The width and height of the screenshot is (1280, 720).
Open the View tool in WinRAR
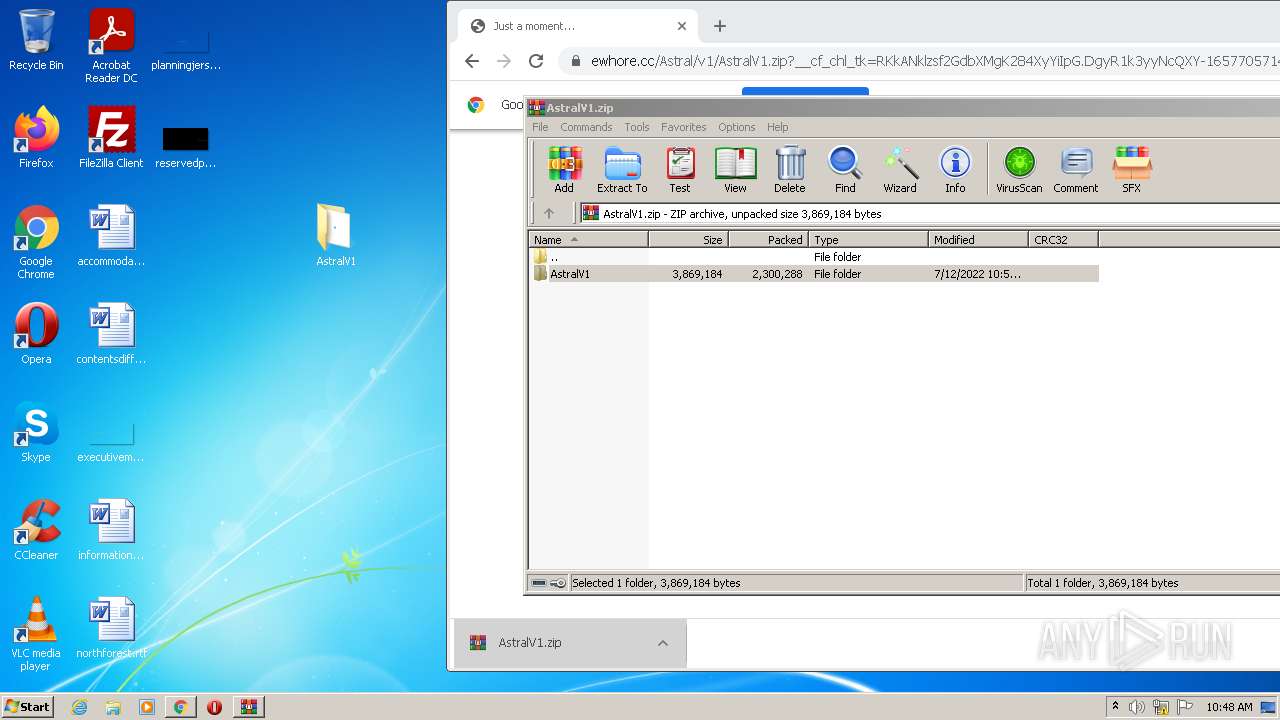pyautogui.click(x=735, y=169)
